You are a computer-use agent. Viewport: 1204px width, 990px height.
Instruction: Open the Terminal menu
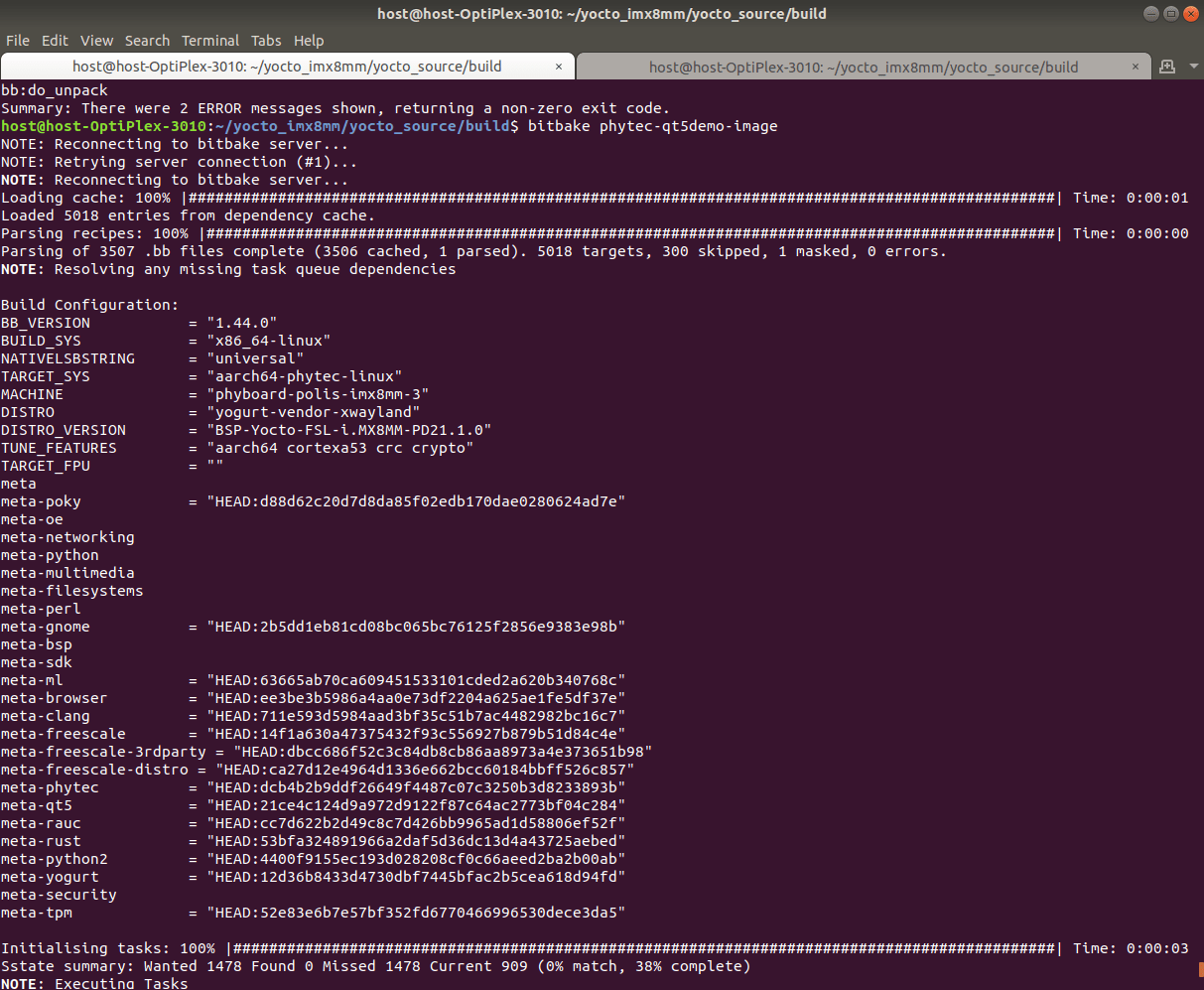point(209,41)
